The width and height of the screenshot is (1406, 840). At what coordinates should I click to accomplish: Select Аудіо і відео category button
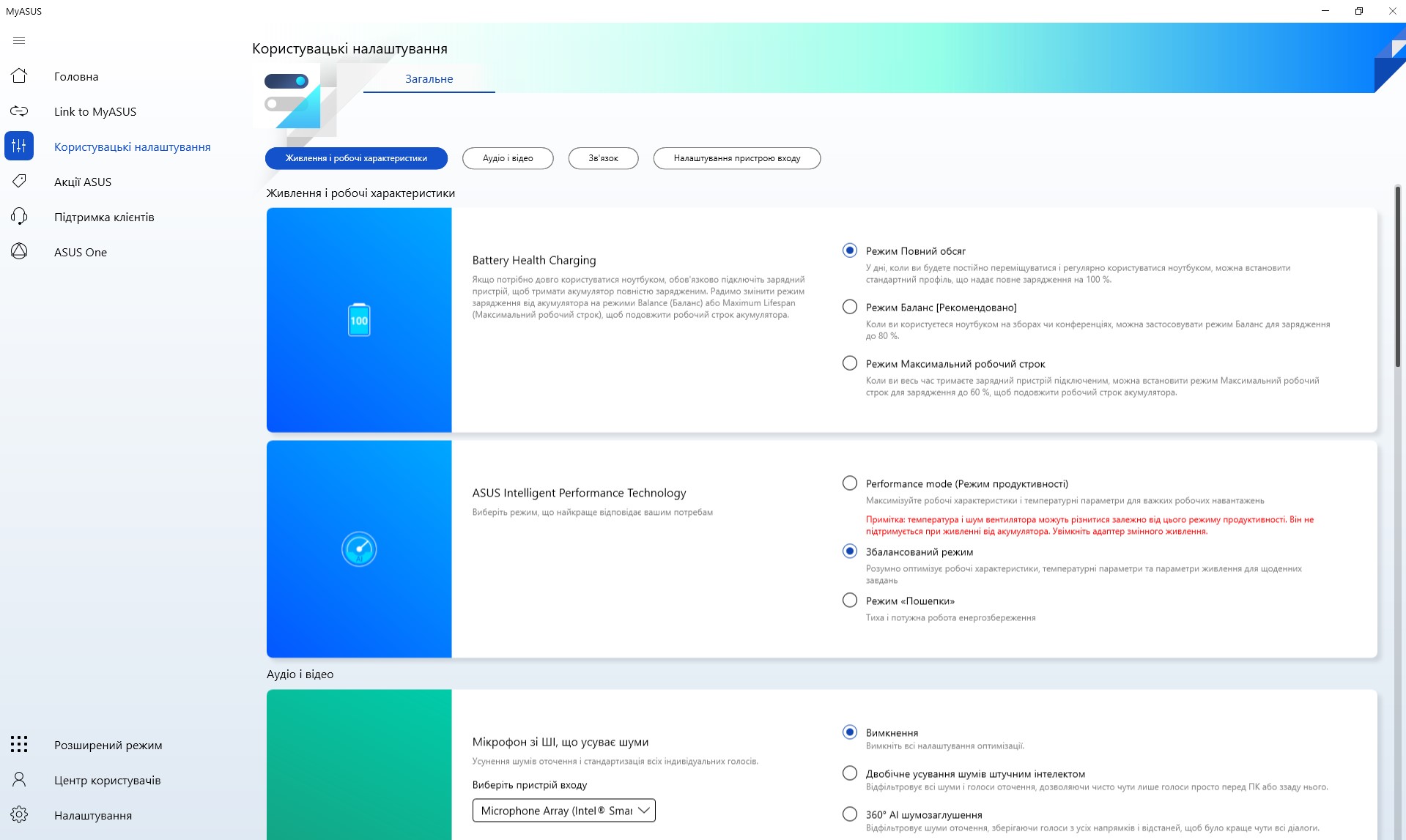coord(508,158)
